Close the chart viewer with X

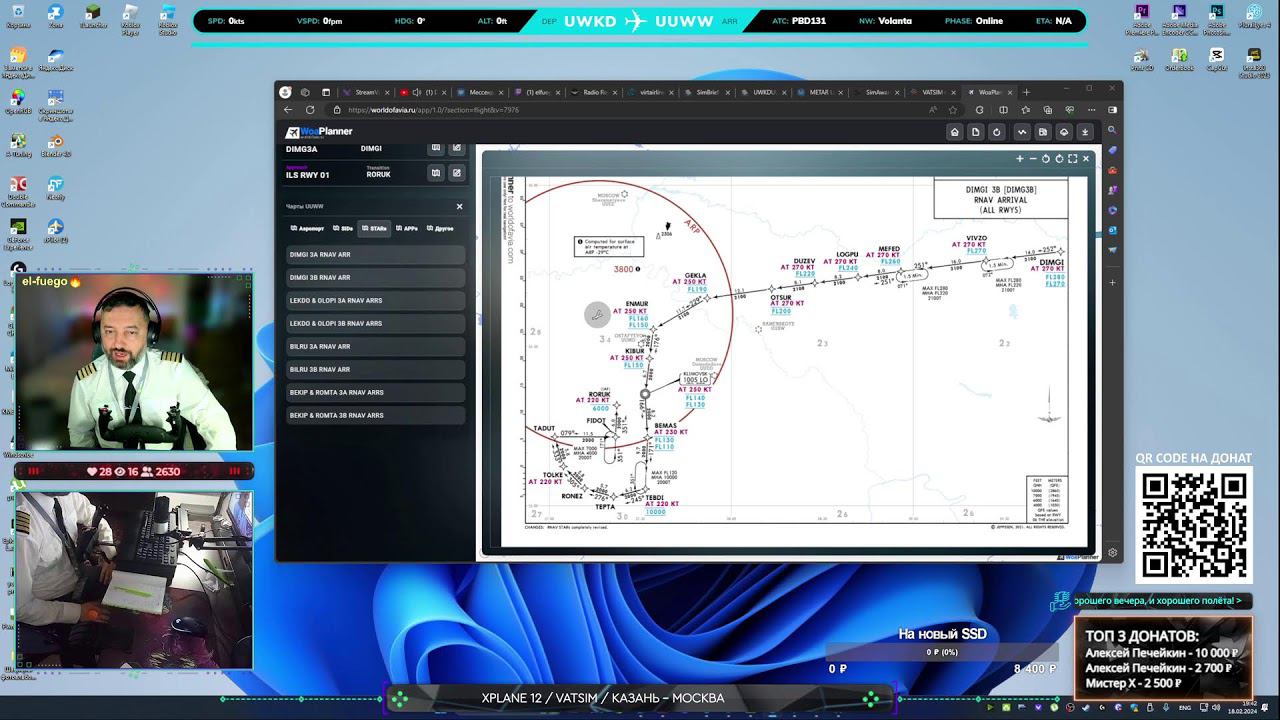coord(1086,159)
